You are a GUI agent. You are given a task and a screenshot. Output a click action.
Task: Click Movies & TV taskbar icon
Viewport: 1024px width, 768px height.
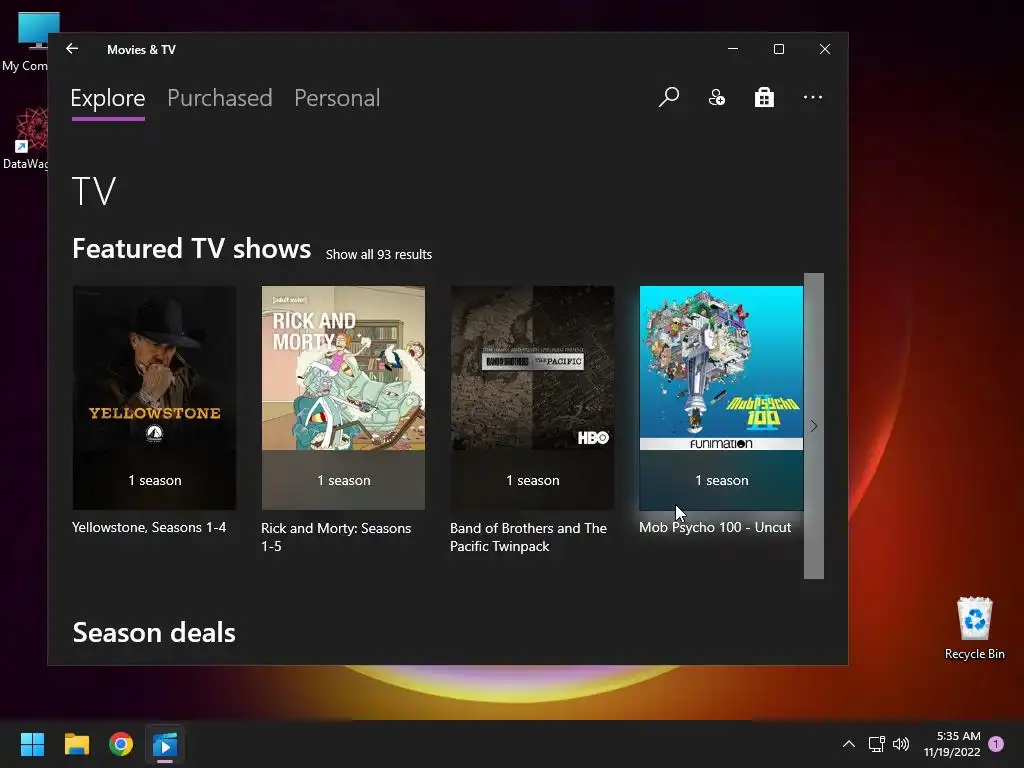pos(165,744)
